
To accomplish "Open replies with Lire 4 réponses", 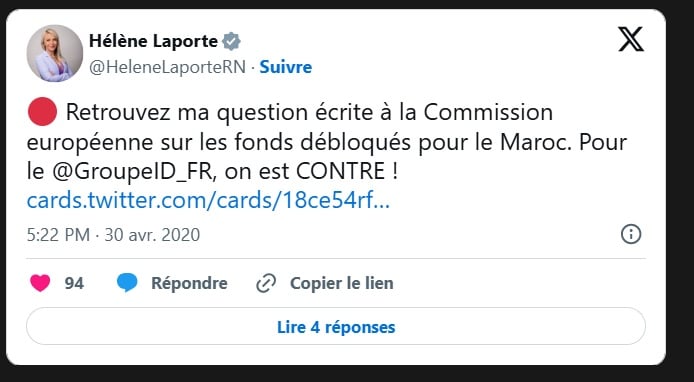I will [x=336, y=327].
